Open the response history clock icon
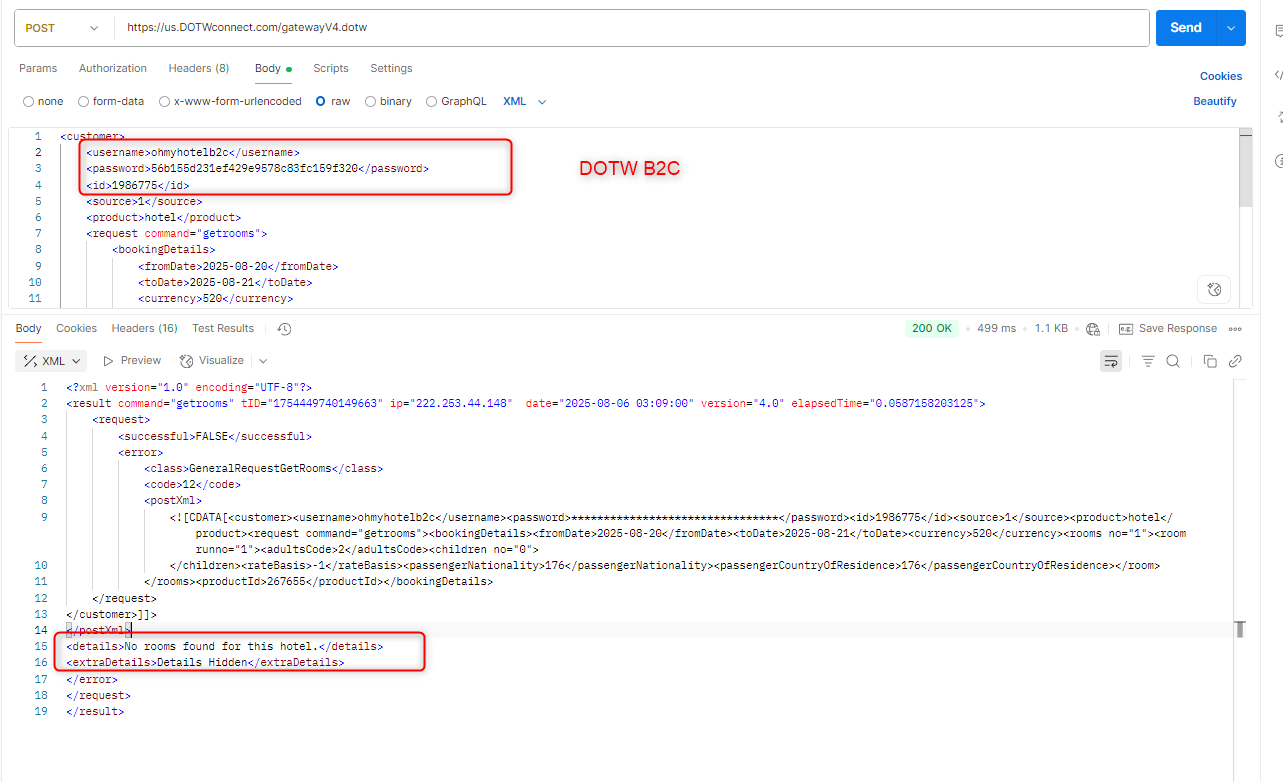1283x782 pixels. pos(284,329)
